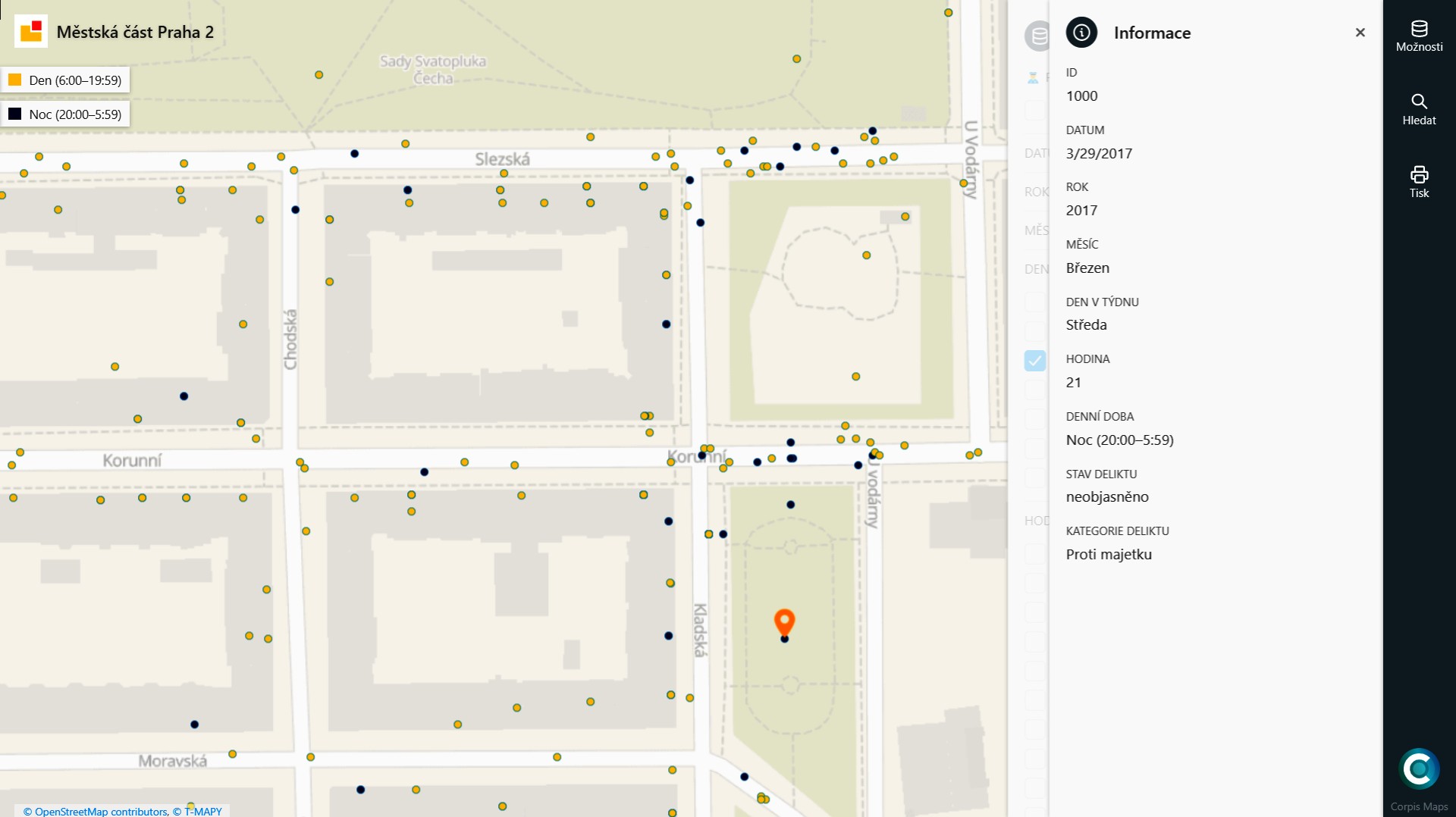Click the orange Den legend color swatch

15,80
